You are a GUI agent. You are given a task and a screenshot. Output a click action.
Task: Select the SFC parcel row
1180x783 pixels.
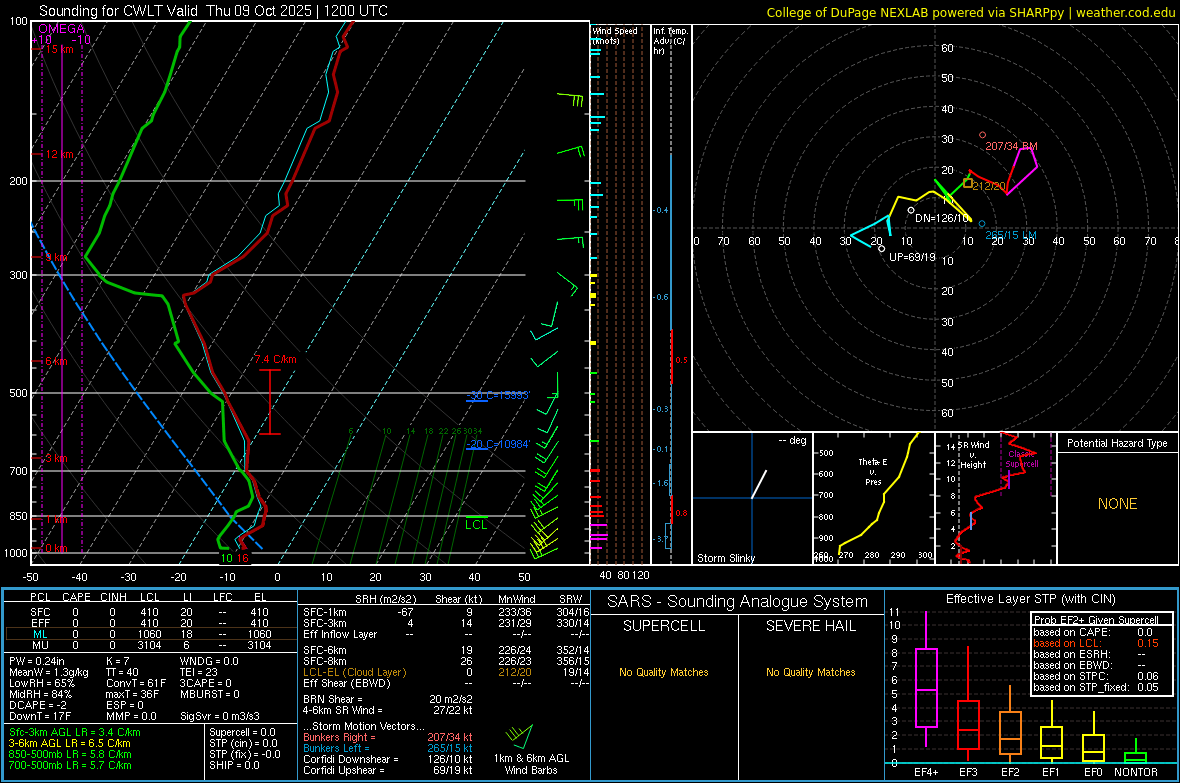(x=151, y=612)
